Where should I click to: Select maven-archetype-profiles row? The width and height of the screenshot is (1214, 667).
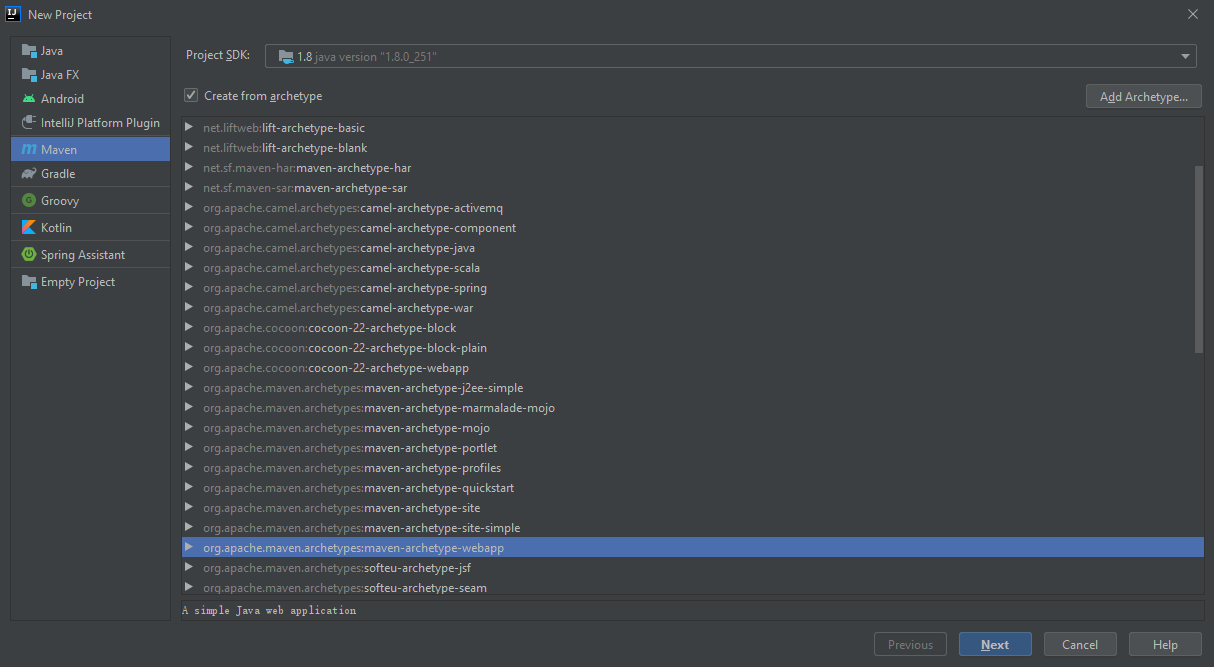[693, 467]
